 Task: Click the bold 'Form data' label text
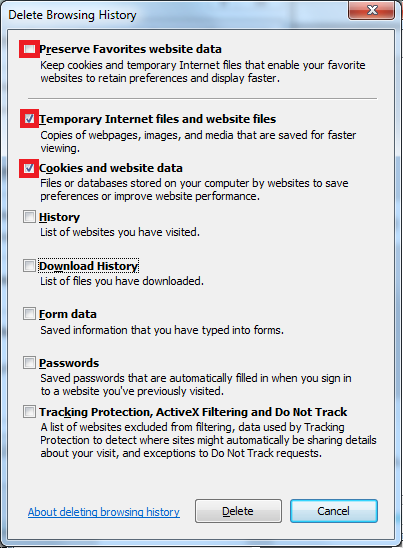click(x=68, y=314)
